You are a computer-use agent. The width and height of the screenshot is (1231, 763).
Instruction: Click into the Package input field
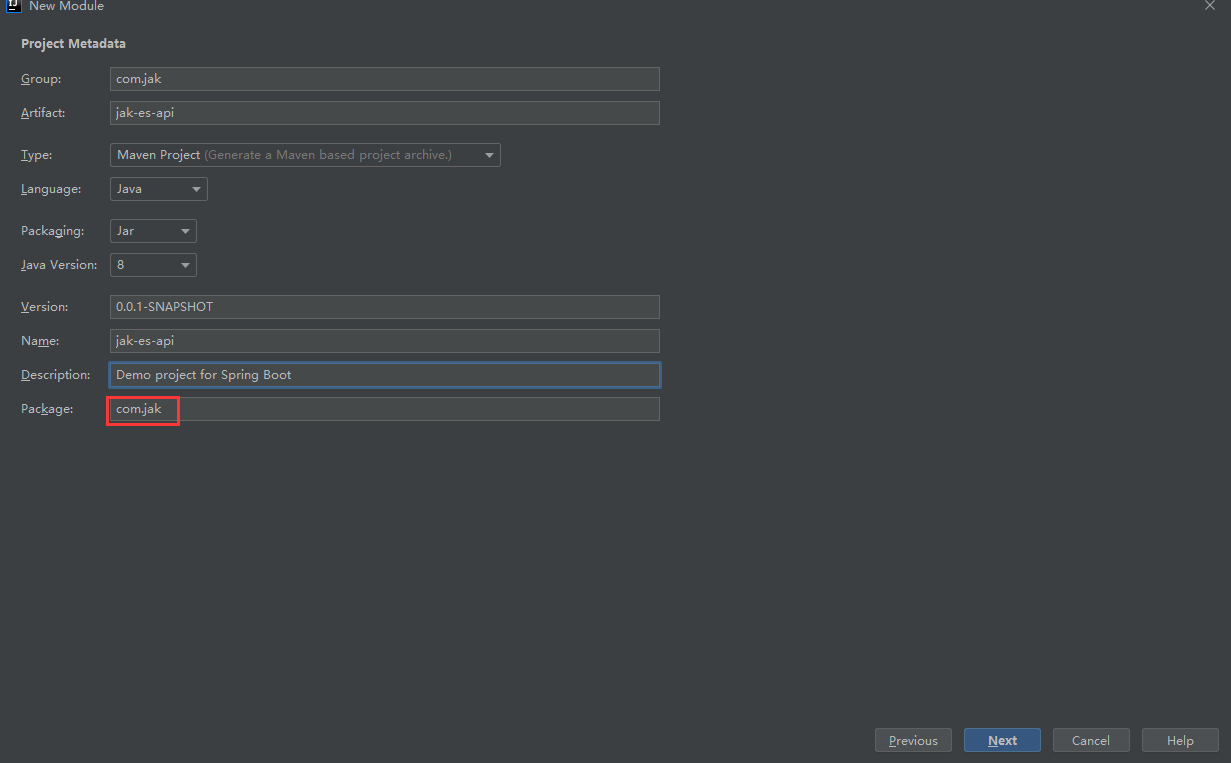pos(385,409)
